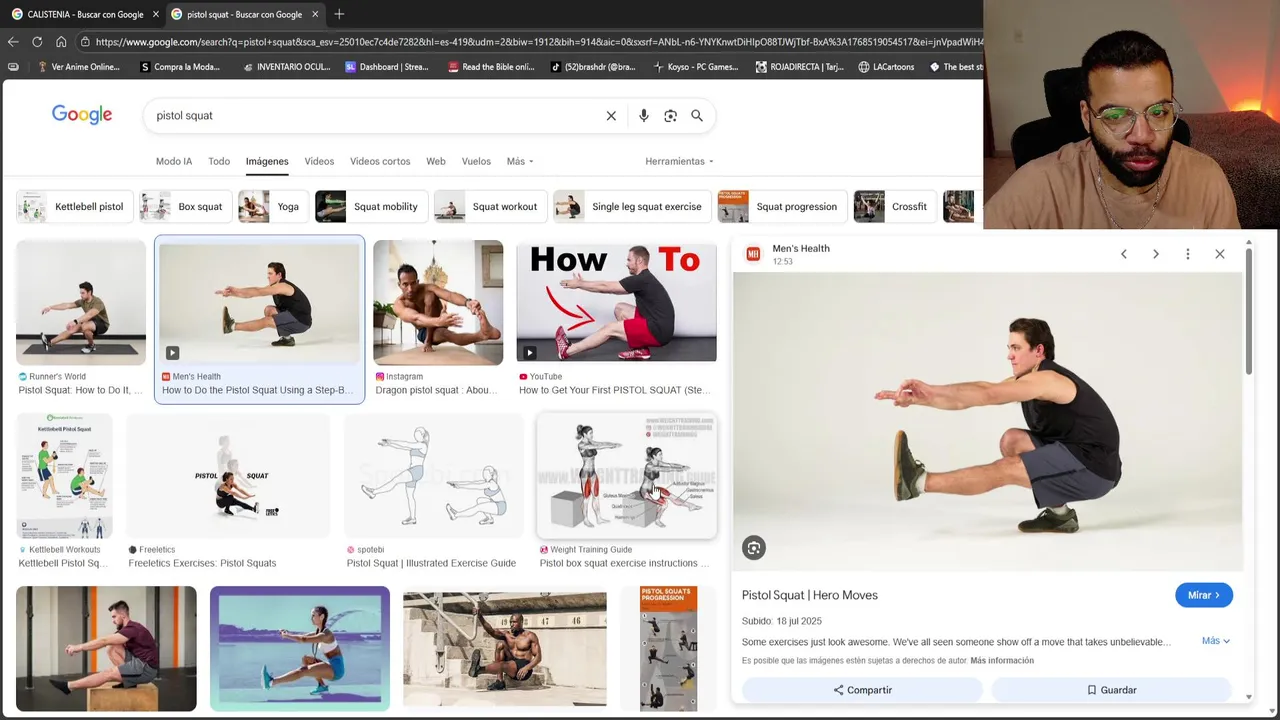Click the Guardar button
The height and width of the screenshot is (720, 1280).
coord(1111,690)
